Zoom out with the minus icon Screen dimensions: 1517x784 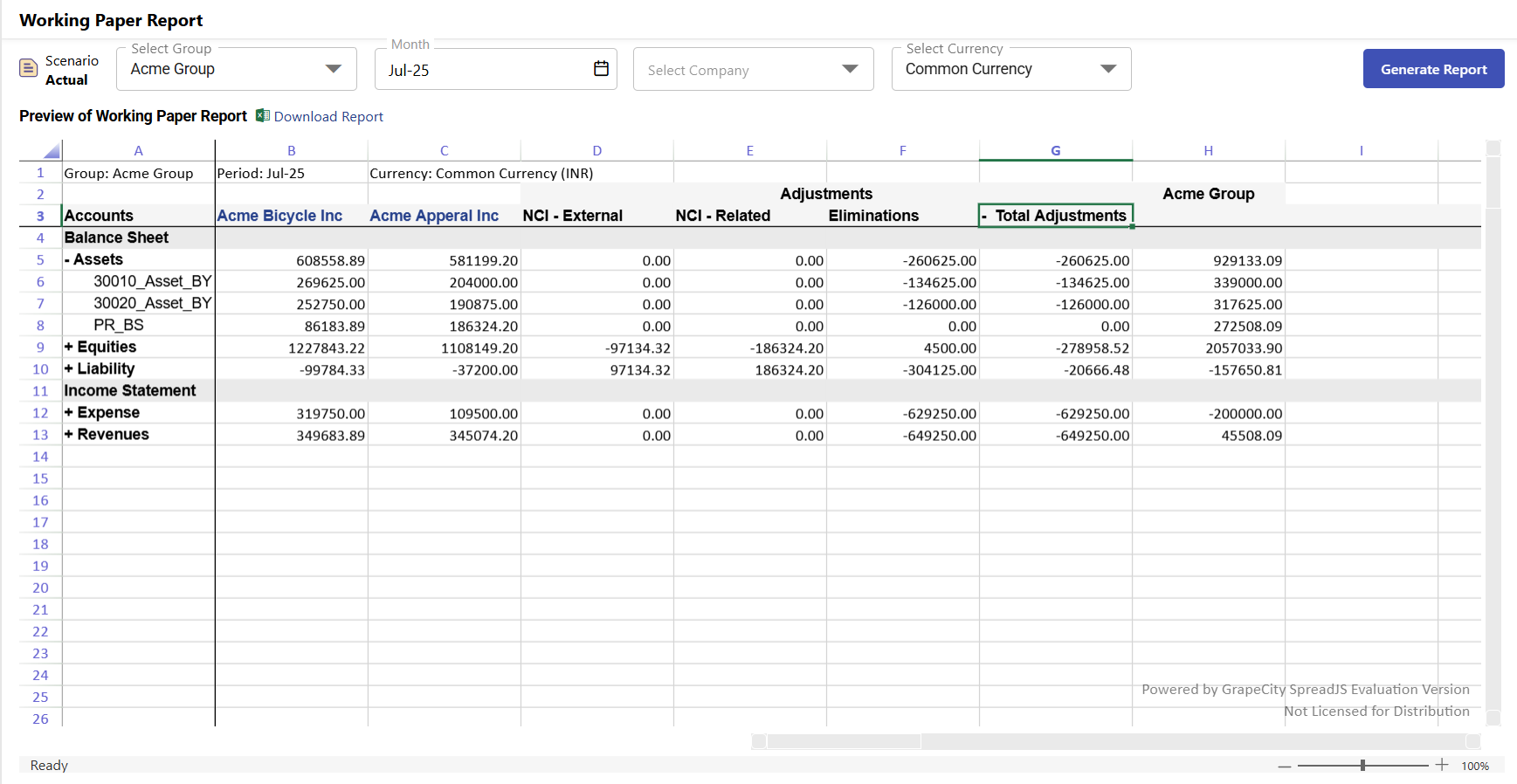tap(1284, 766)
